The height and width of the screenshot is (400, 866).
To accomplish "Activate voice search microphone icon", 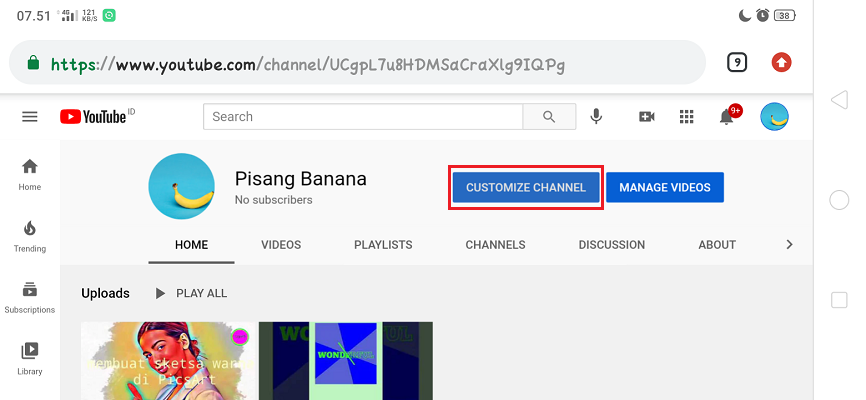I will pos(596,117).
